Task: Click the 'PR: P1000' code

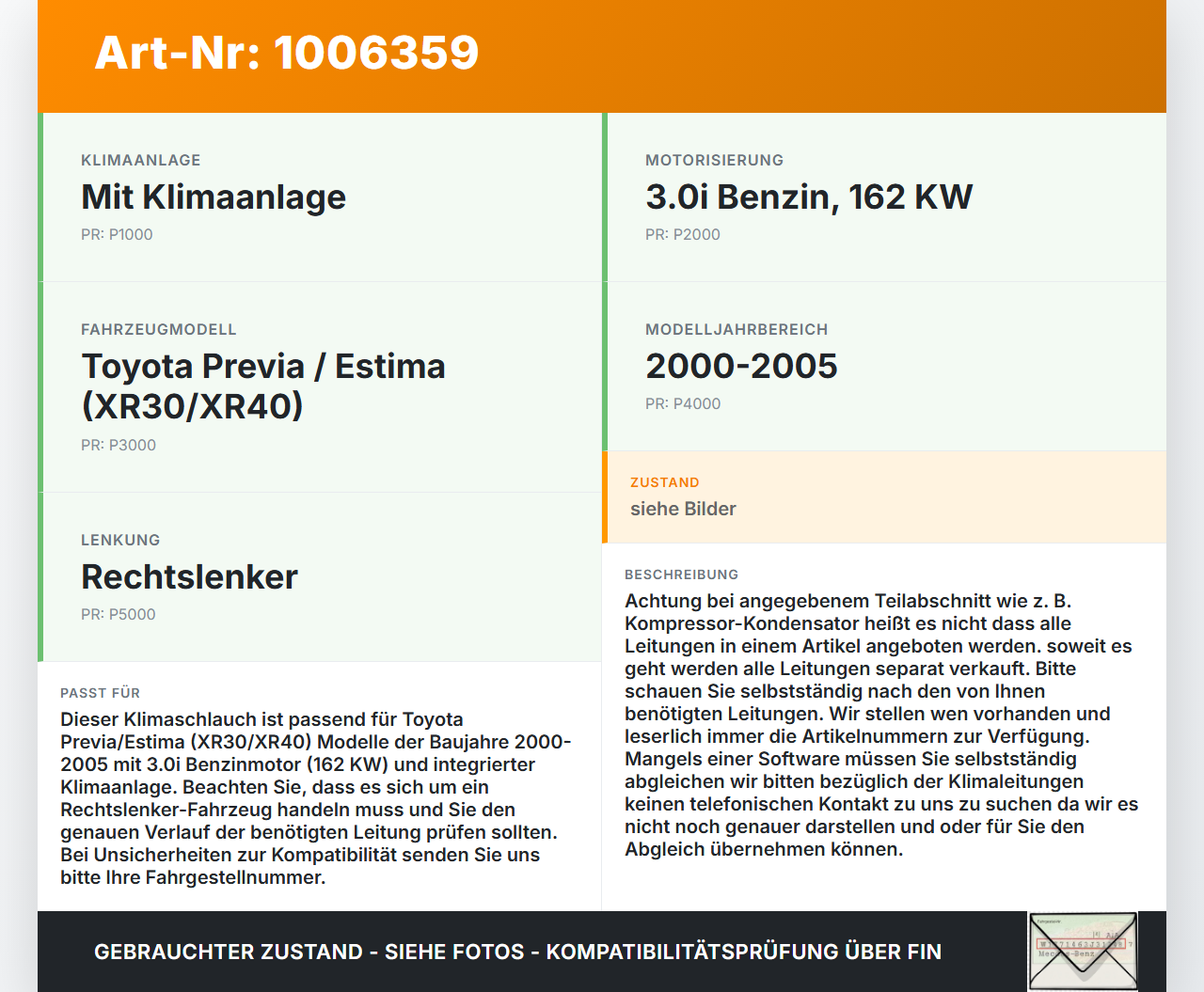Action: tap(117, 235)
